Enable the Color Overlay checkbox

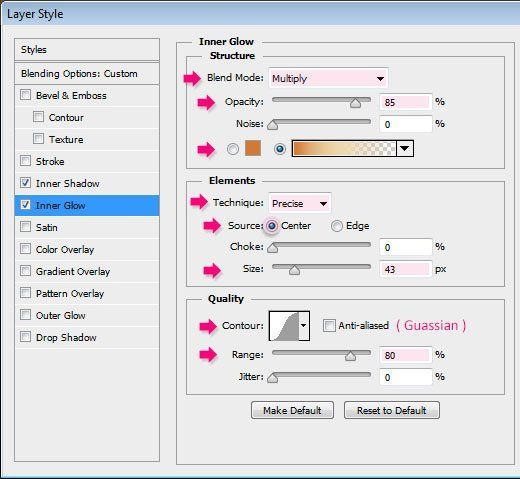[26, 249]
